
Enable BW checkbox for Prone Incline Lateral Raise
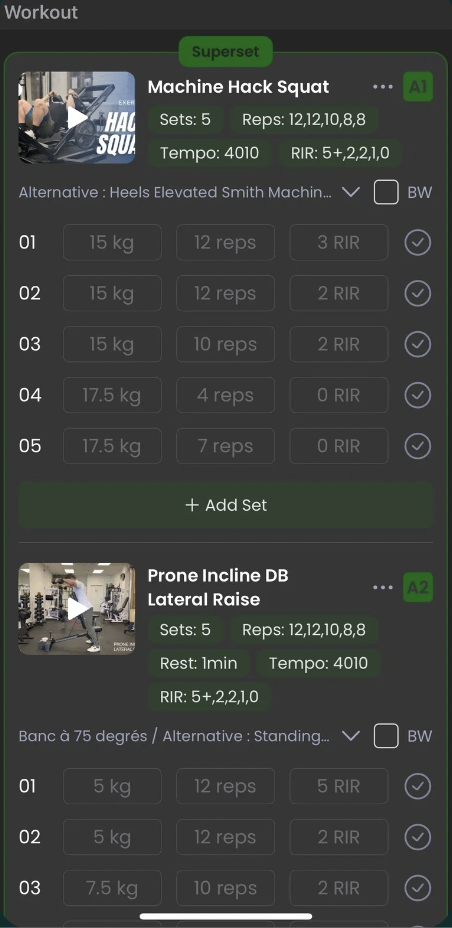[386, 736]
